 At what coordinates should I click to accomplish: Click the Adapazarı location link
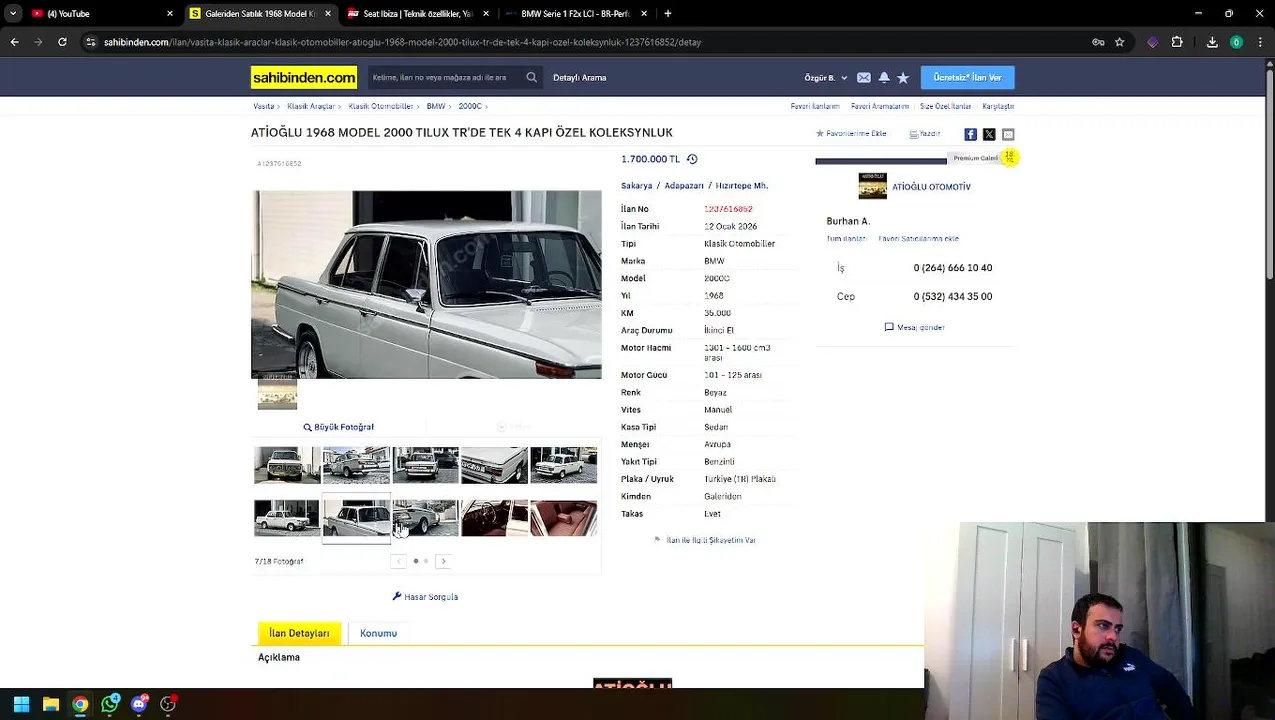[x=684, y=186]
